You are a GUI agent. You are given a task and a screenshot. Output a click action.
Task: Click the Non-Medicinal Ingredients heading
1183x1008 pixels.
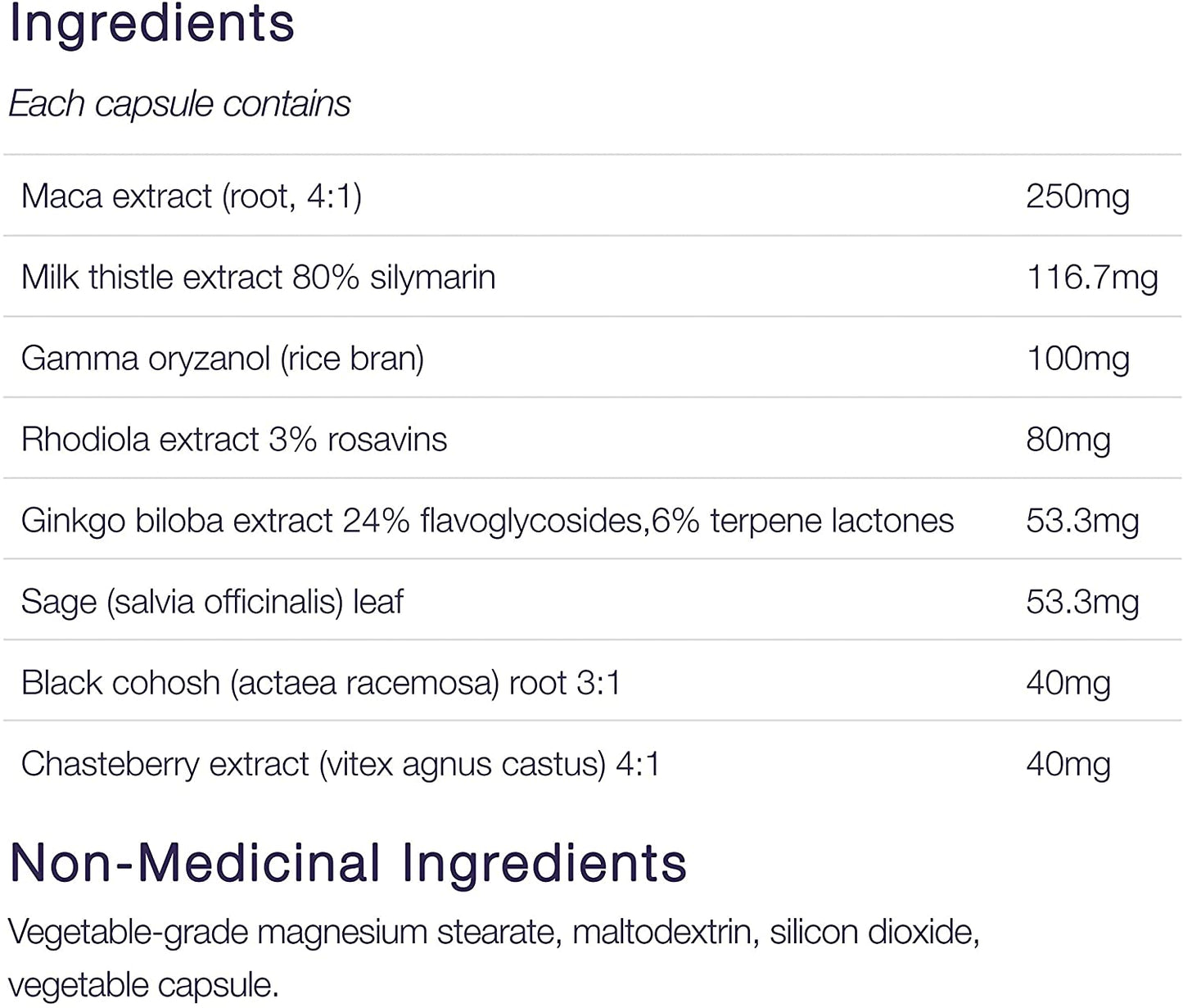point(348,863)
